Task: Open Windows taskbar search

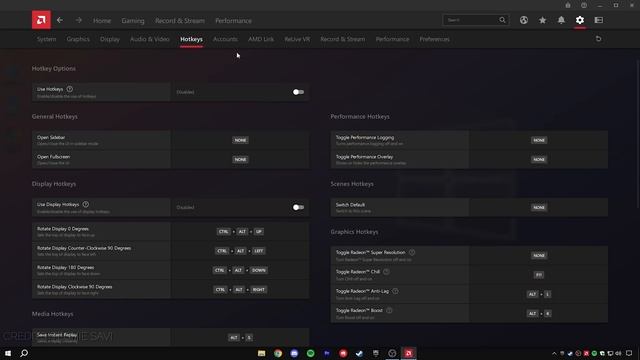Action: [24, 353]
